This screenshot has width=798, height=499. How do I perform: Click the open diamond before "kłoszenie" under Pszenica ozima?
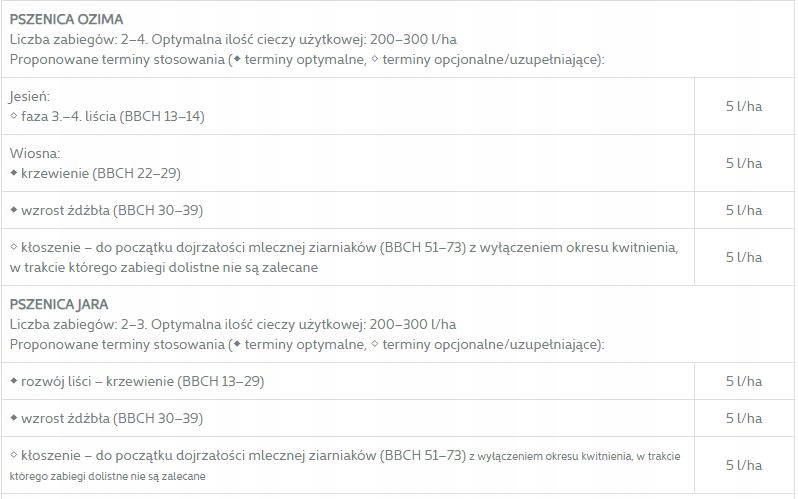point(14,247)
